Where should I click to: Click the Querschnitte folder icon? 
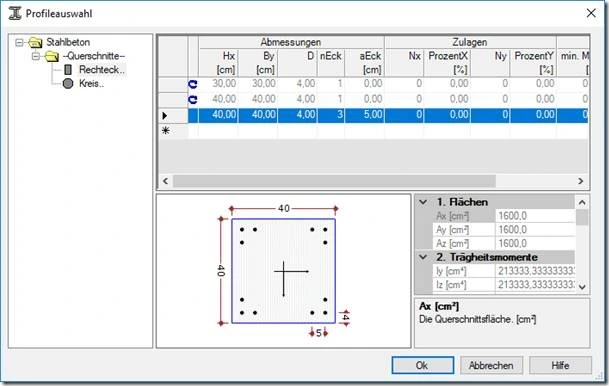click(x=52, y=56)
